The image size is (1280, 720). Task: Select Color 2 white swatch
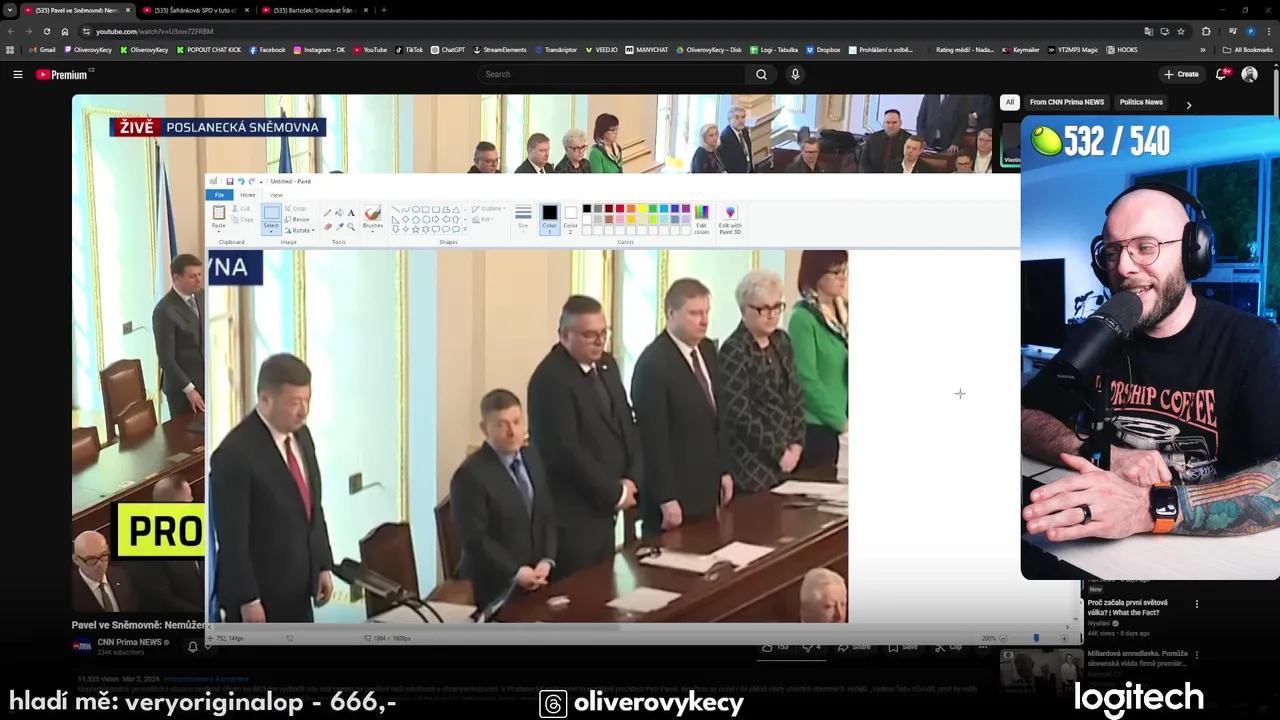click(571, 217)
